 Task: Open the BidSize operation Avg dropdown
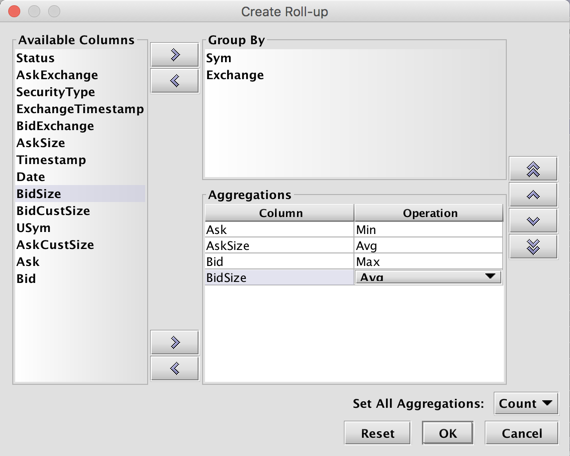pyautogui.click(x=428, y=277)
